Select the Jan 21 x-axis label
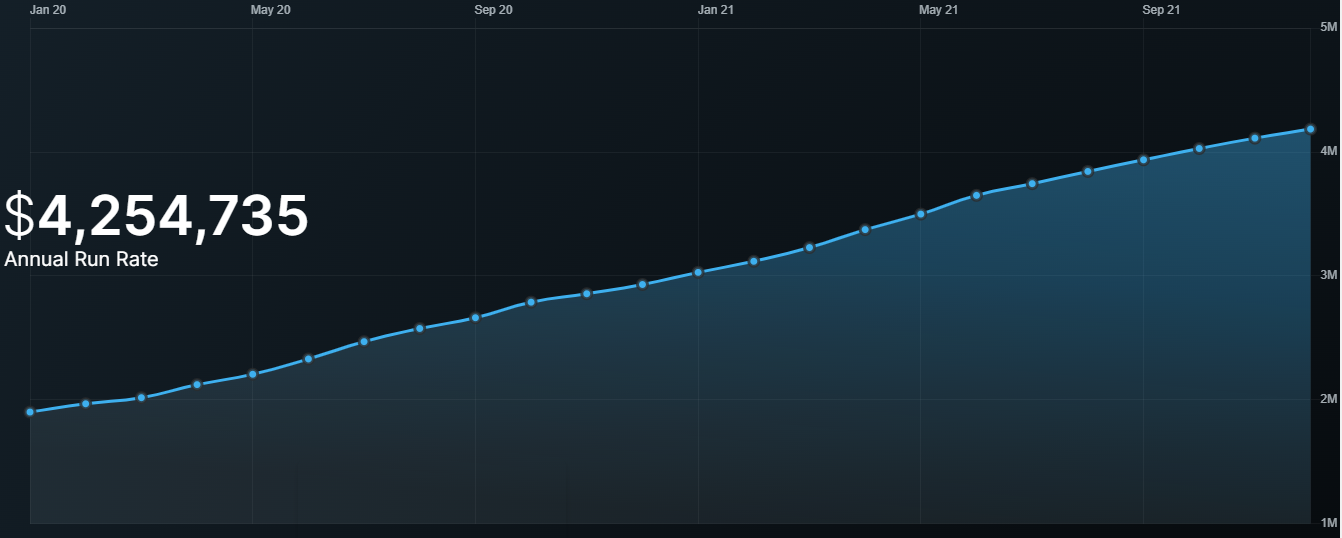1342x538 pixels. pos(715,10)
